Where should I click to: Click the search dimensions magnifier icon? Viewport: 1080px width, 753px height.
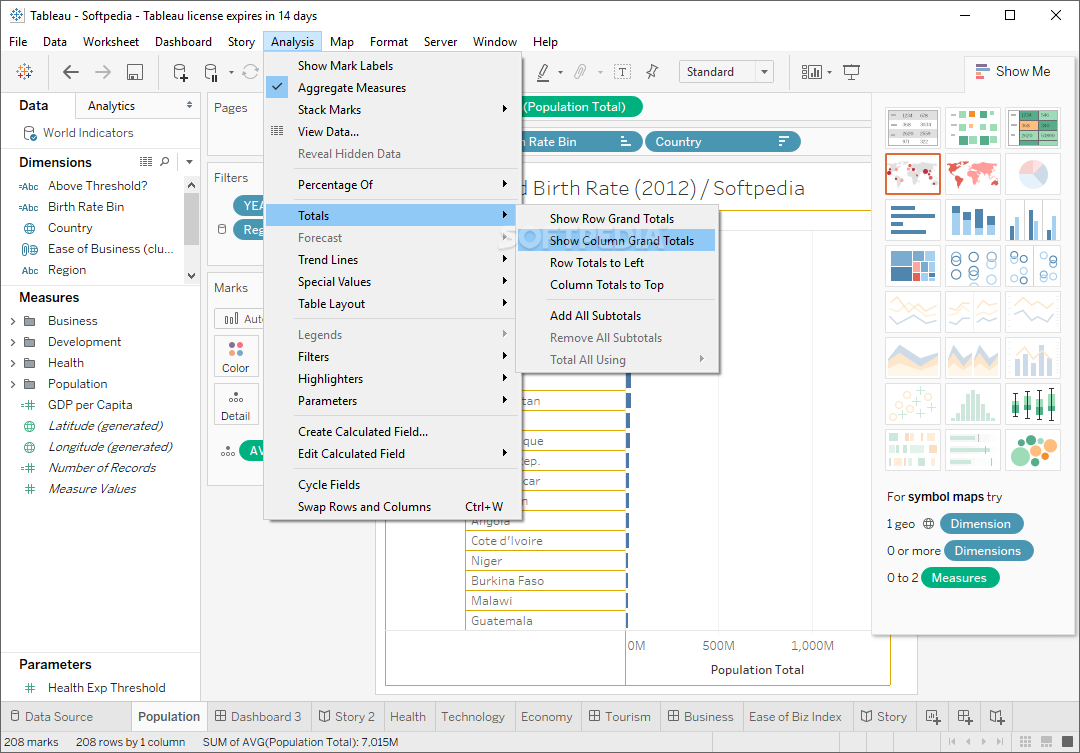165,162
